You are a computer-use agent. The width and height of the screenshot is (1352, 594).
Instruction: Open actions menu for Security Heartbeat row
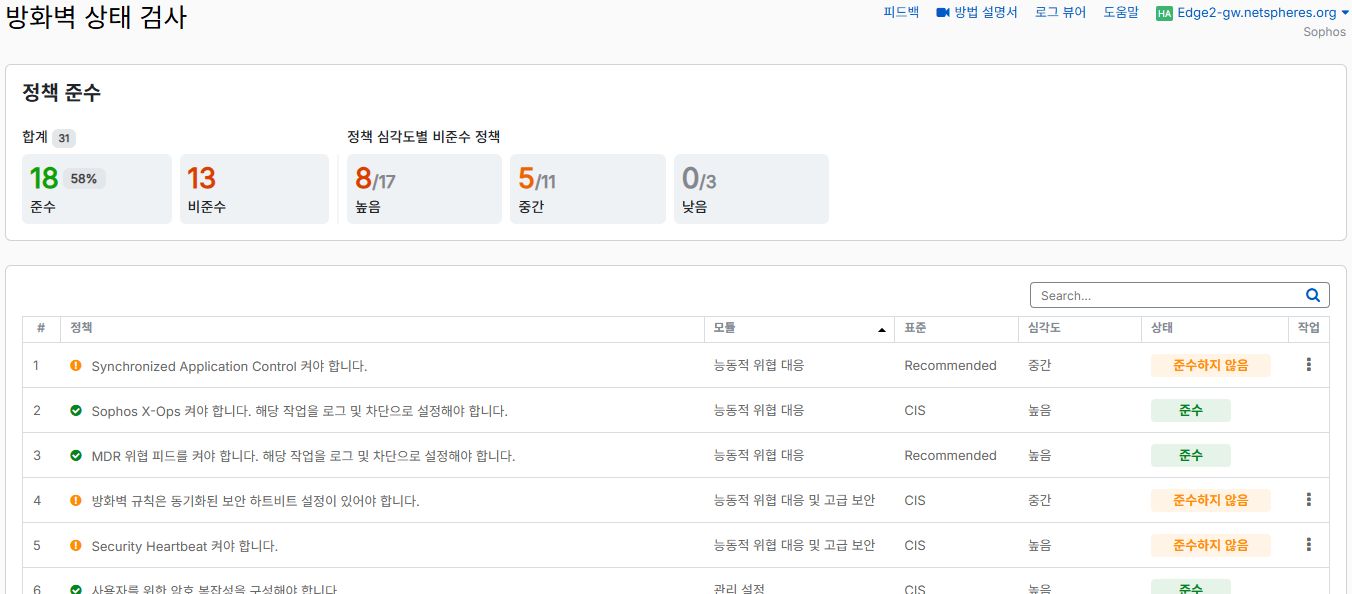coord(1309,545)
